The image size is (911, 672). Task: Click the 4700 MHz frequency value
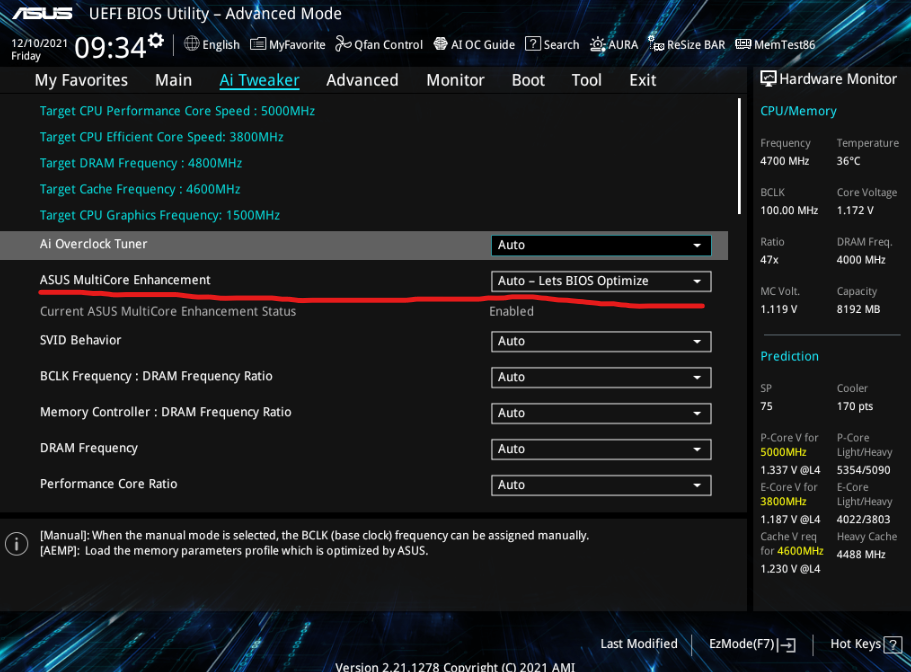click(784, 161)
